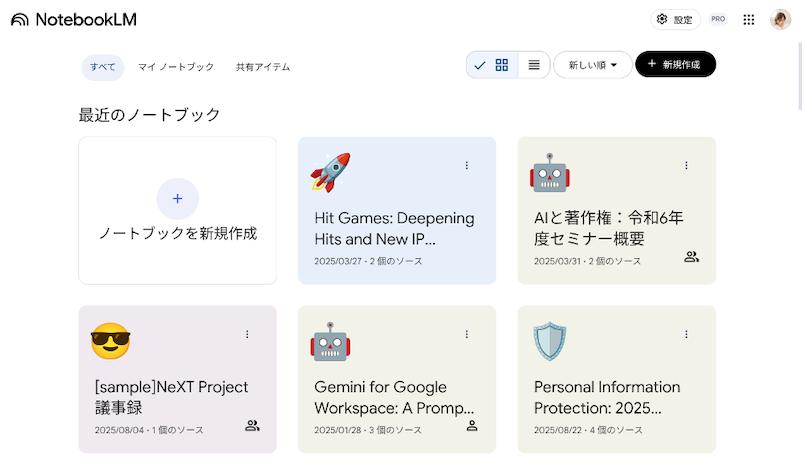Click the 最近のノートブック heading
This screenshot has height=468, width=804.
pos(149,115)
